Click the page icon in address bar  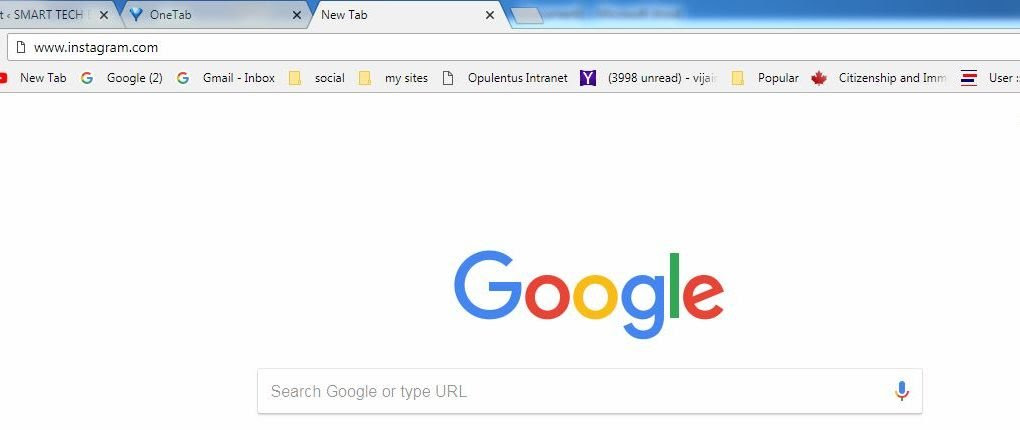21,47
